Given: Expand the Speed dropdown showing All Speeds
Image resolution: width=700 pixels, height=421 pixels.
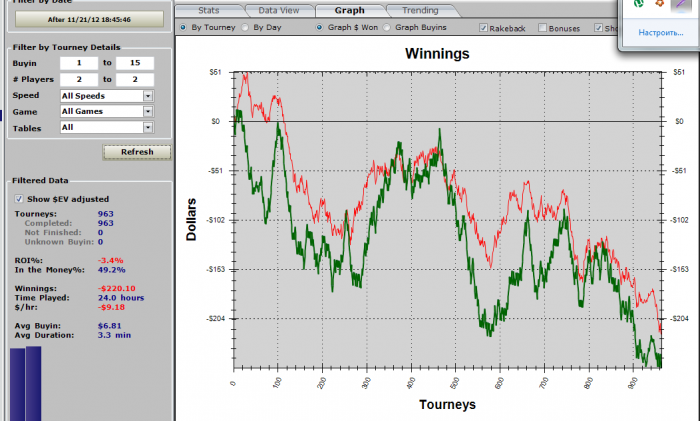Looking at the screenshot, I should tap(148, 96).
